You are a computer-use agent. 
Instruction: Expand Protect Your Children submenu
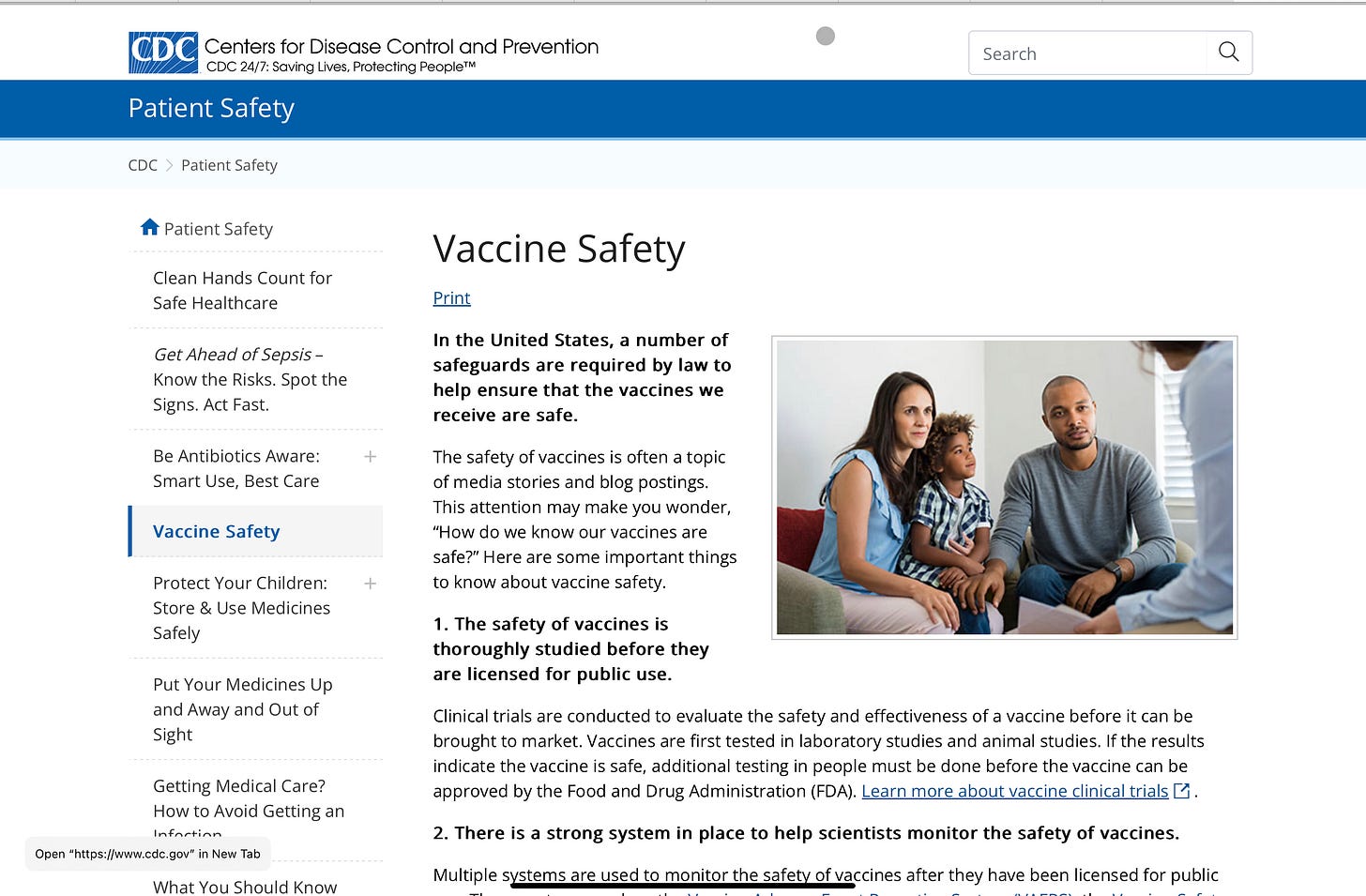[371, 584]
